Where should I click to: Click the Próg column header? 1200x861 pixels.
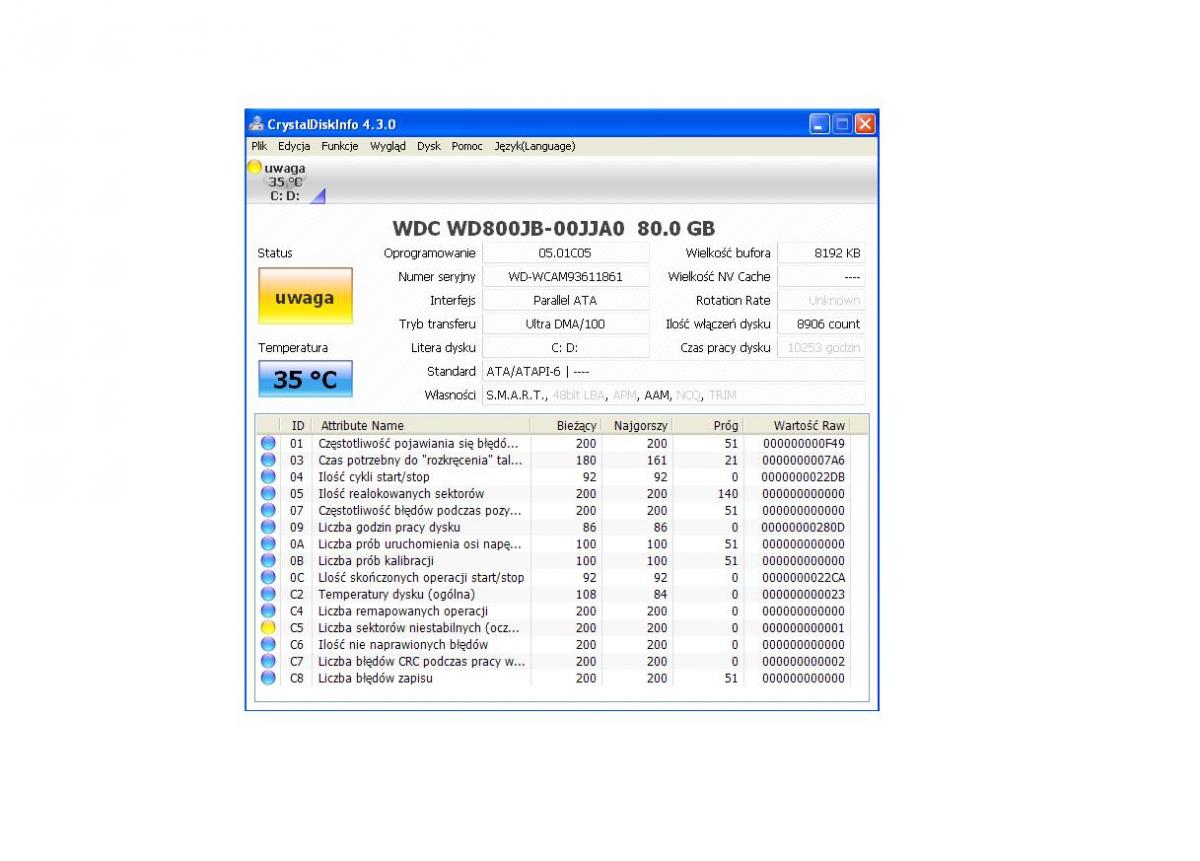point(707,425)
